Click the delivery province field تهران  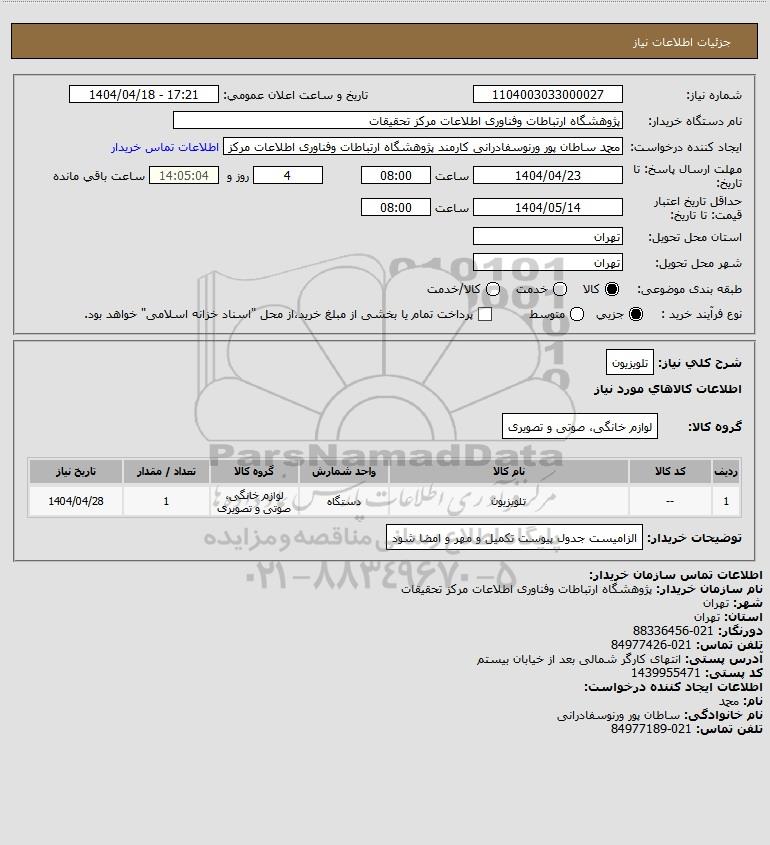click(547, 237)
